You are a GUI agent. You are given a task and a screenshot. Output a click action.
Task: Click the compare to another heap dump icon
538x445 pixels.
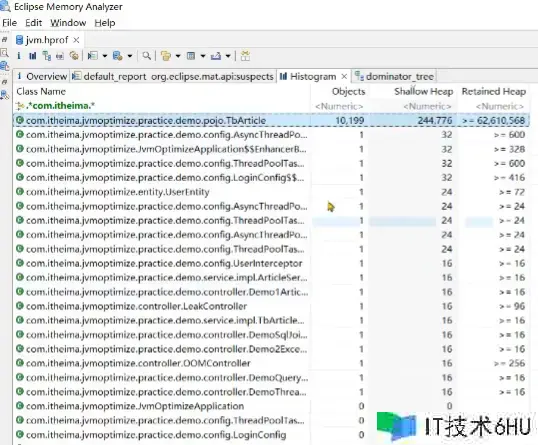click(245, 56)
